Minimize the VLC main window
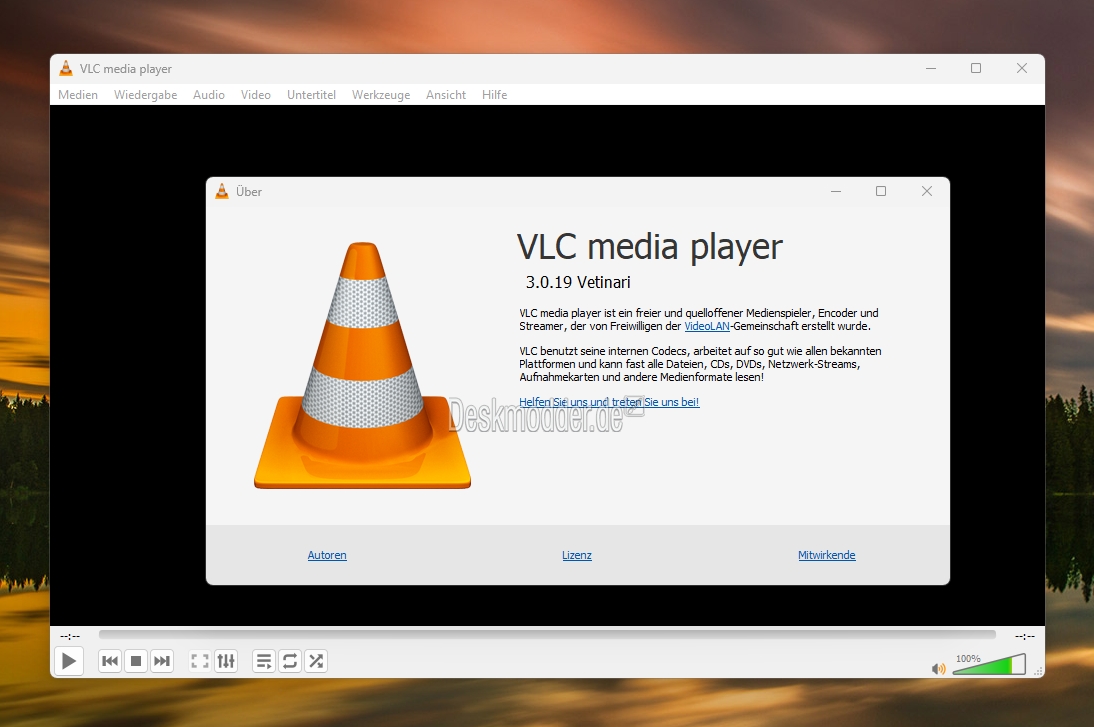 pyautogui.click(x=931, y=68)
